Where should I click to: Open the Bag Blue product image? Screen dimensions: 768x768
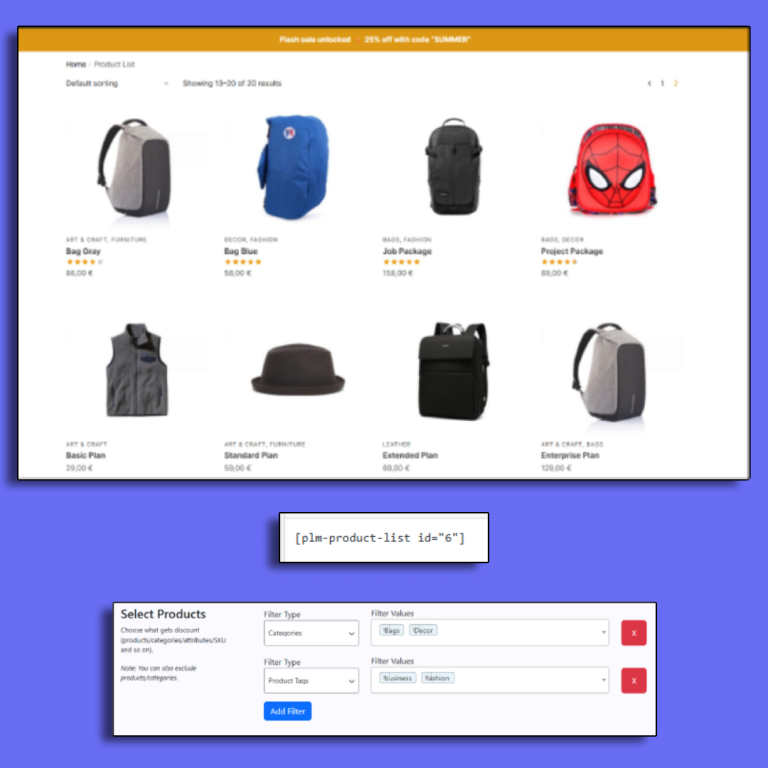[293, 167]
